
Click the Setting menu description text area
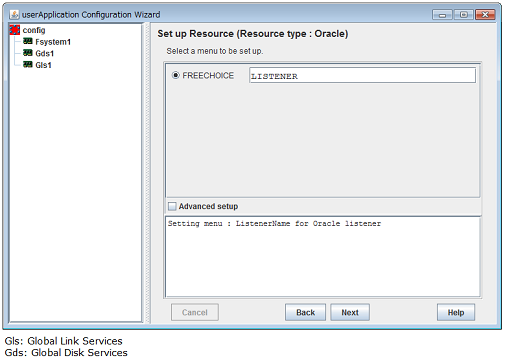click(x=323, y=256)
